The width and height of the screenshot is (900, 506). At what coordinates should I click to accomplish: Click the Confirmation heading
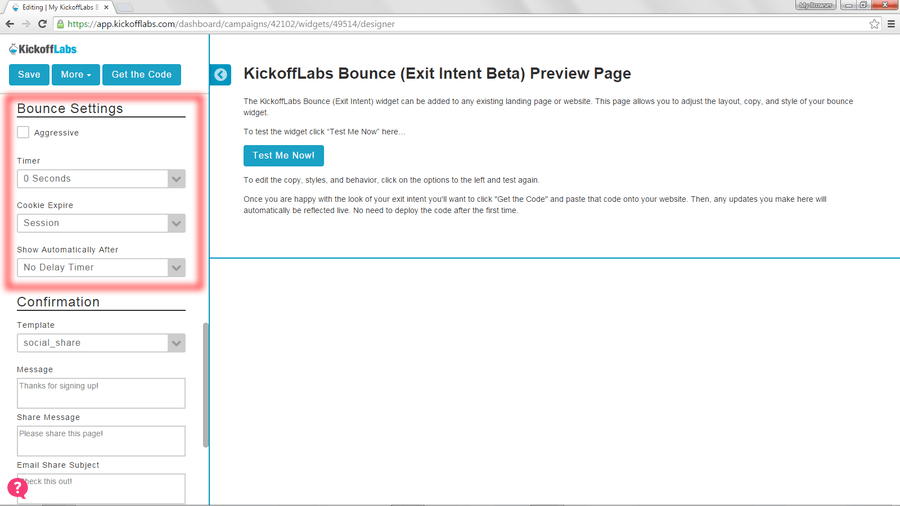coord(58,302)
